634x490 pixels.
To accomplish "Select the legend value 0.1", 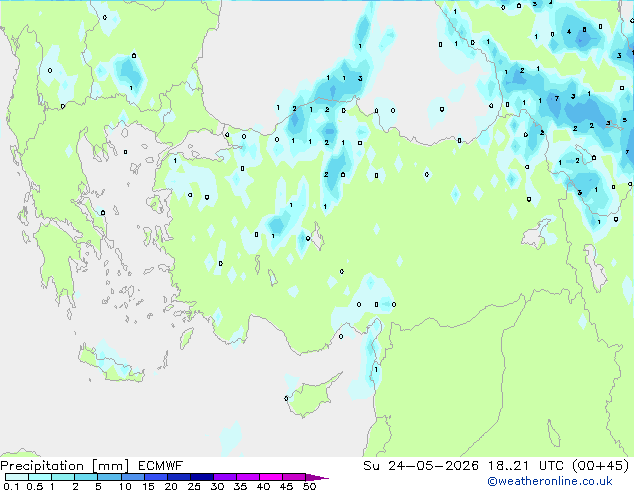I will [11, 486].
